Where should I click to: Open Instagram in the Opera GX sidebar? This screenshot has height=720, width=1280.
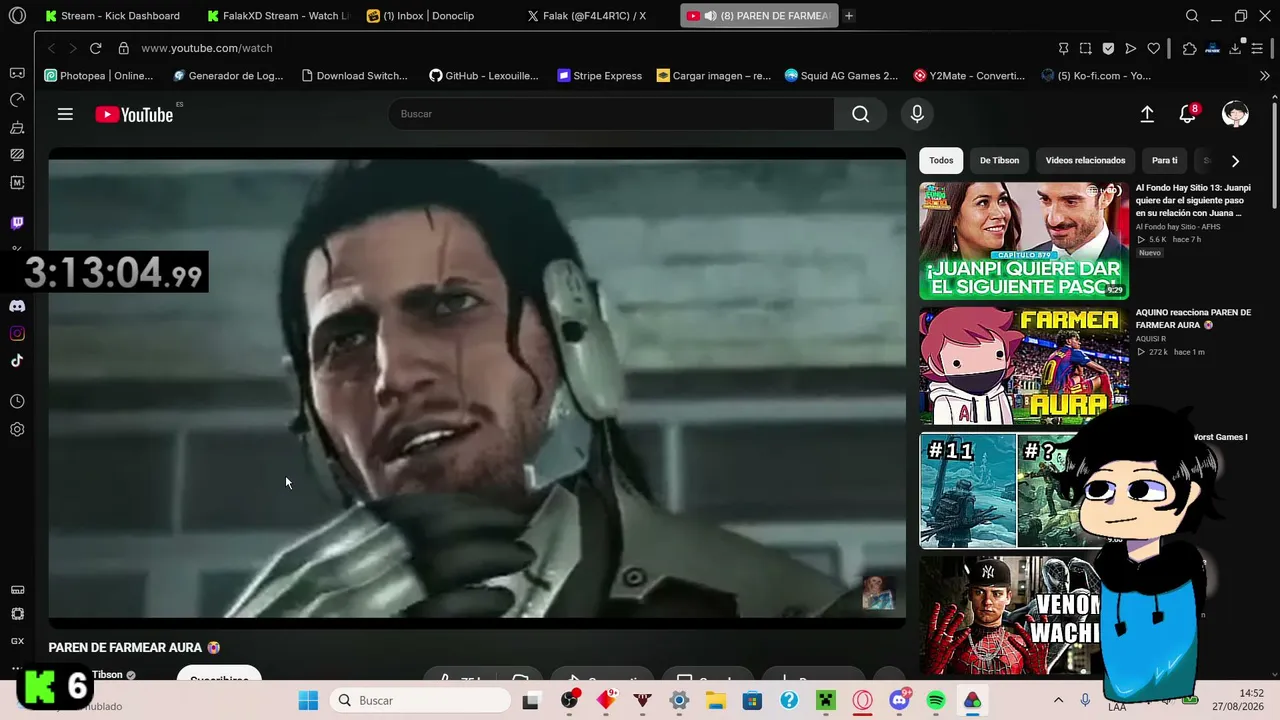pyautogui.click(x=17, y=333)
